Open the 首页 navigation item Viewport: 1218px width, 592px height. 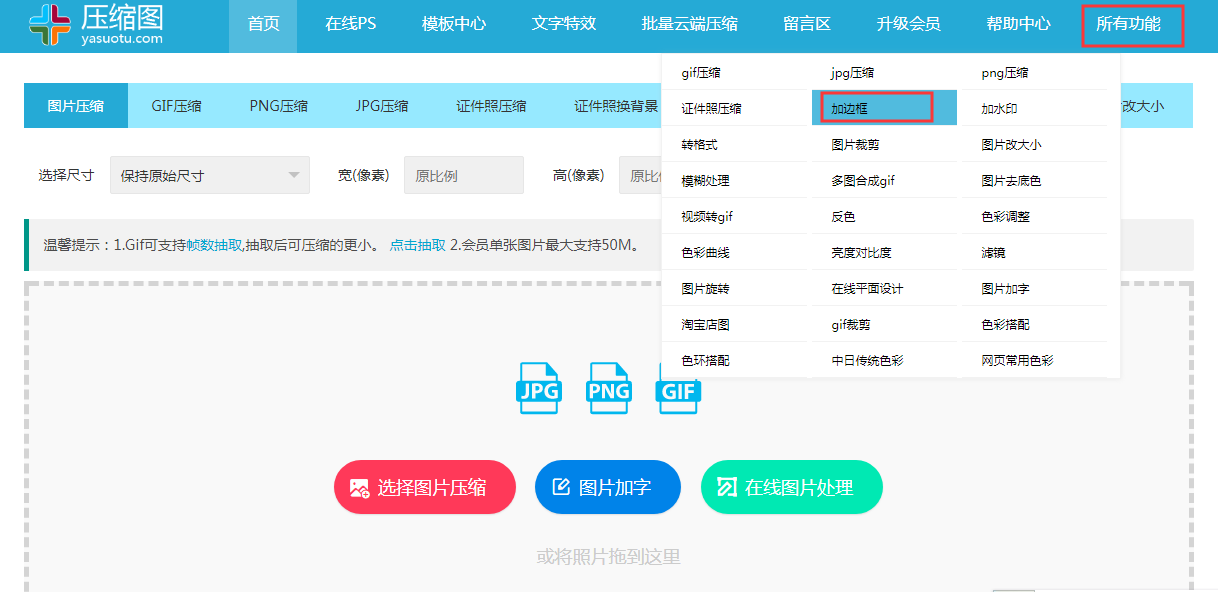pyautogui.click(x=264, y=25)
